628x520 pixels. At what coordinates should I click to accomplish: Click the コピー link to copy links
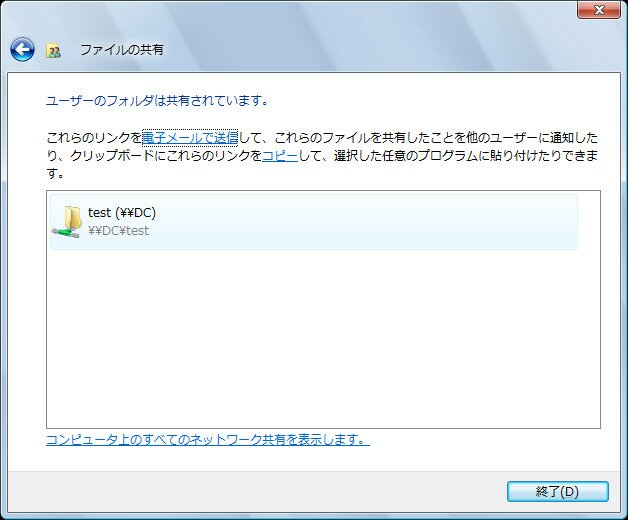280,155
